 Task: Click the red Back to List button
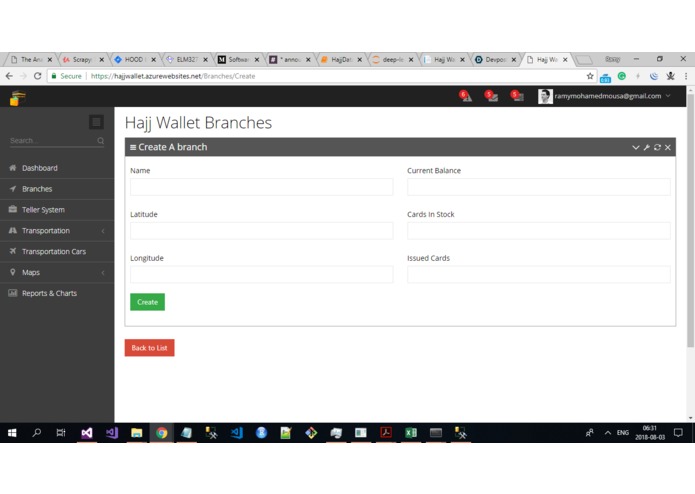click(149, 348)
